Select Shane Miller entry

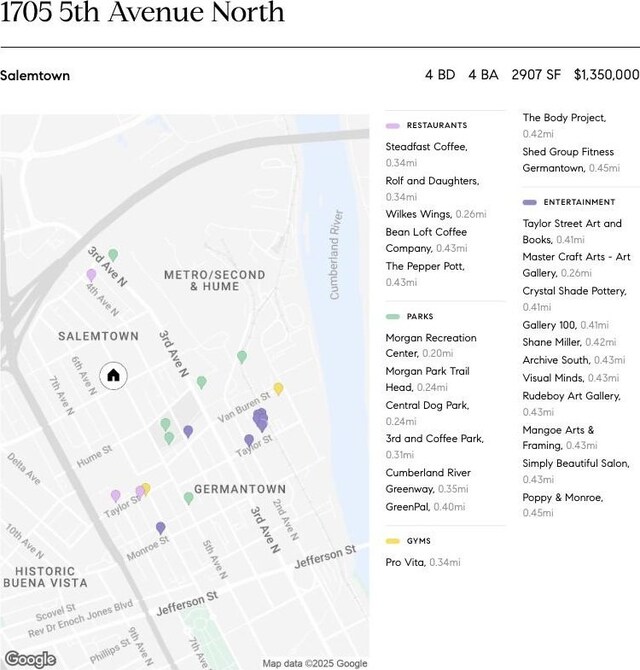tap(569, 342)
